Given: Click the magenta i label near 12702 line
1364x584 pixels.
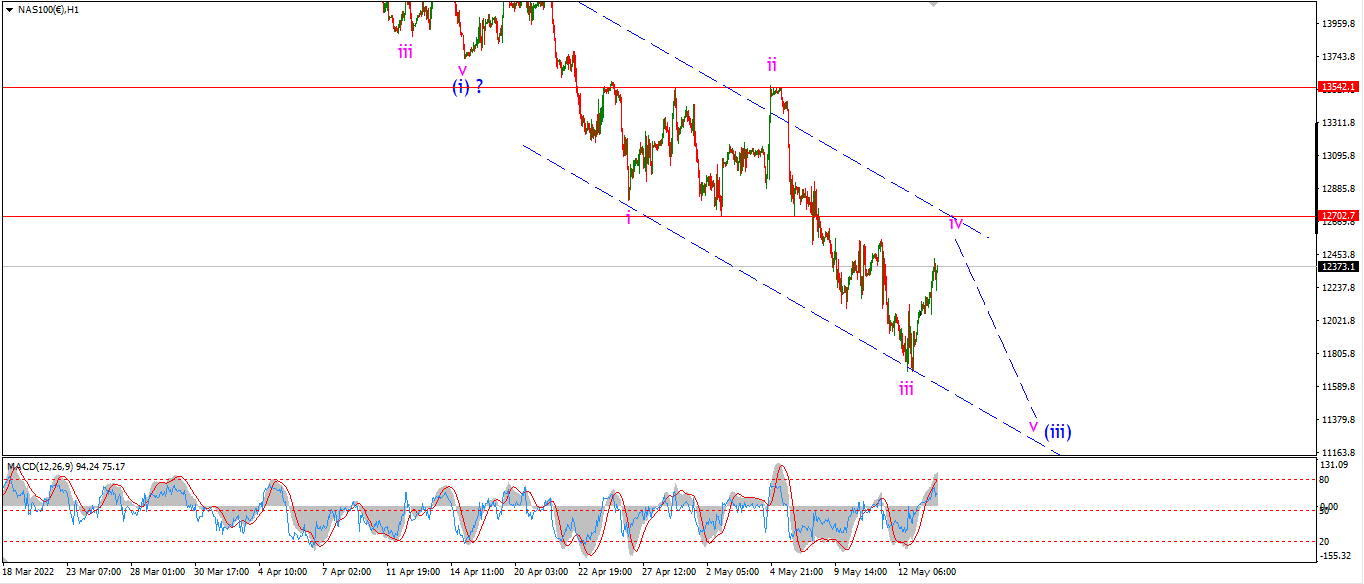Looking at the screenshot, I should click(x=628, y=217).
